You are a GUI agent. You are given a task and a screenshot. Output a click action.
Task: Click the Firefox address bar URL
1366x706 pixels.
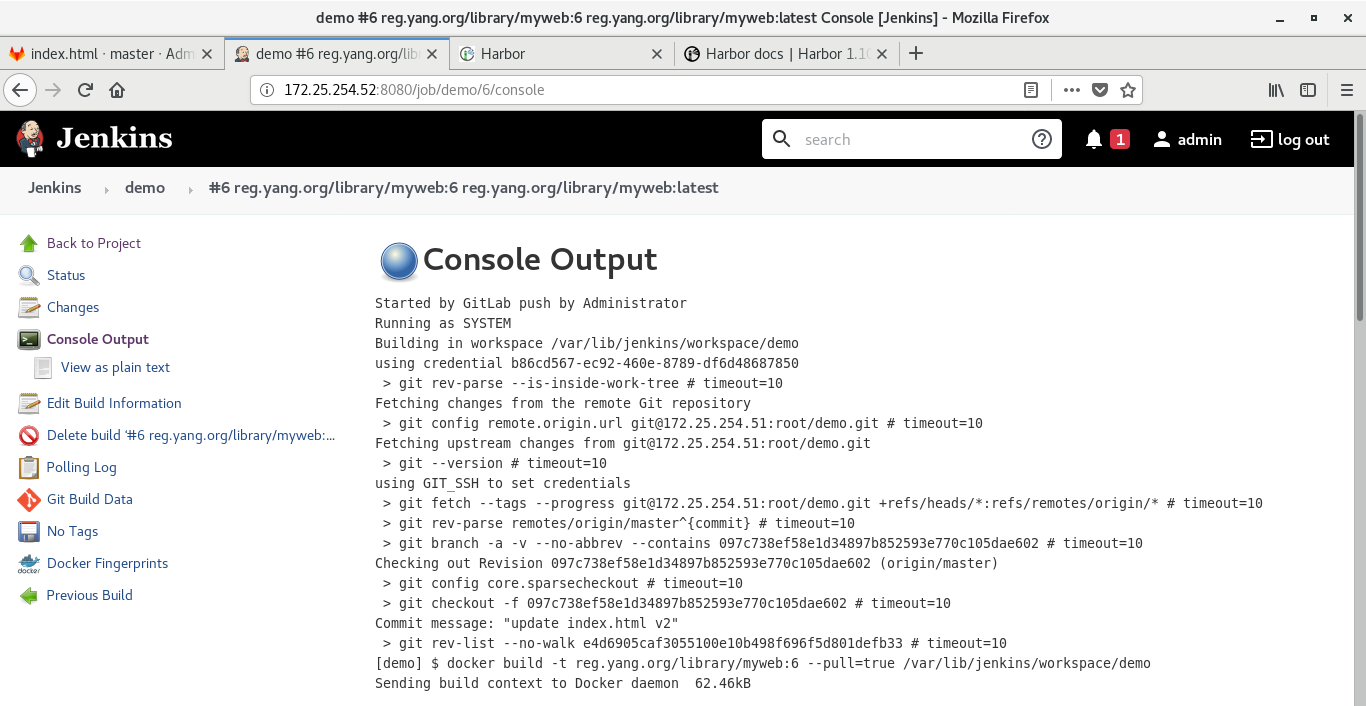(414, 90)
